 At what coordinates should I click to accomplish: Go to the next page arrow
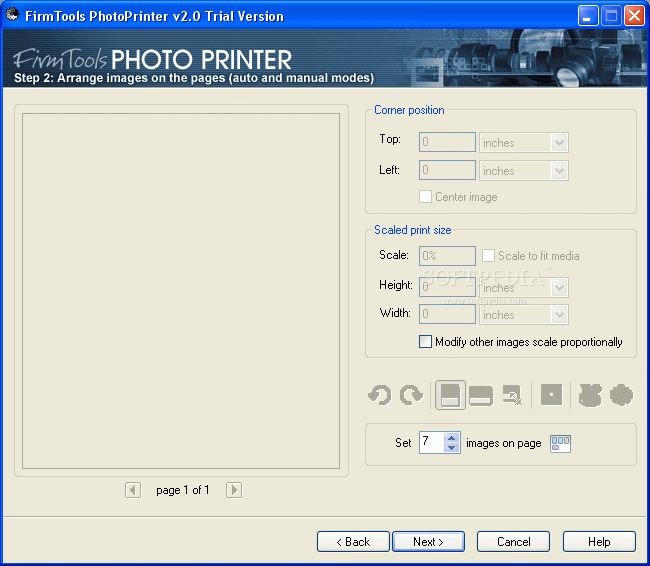click(234, 490)
